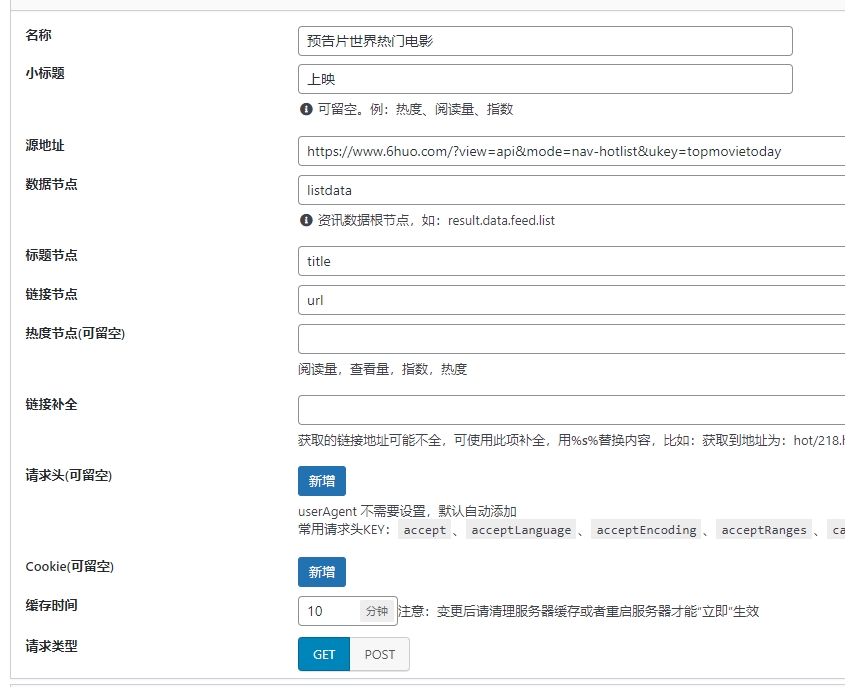Click info icon beside 资讯数据根节点 hint
845x687 pixels.
pyautogui.click(x=306, y=220)
